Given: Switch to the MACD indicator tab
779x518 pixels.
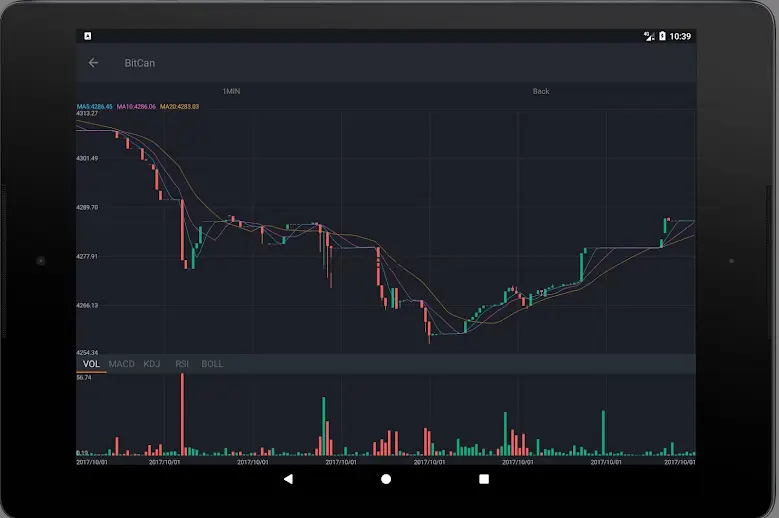Looking at the screenshot, I should tap(121, 364).
